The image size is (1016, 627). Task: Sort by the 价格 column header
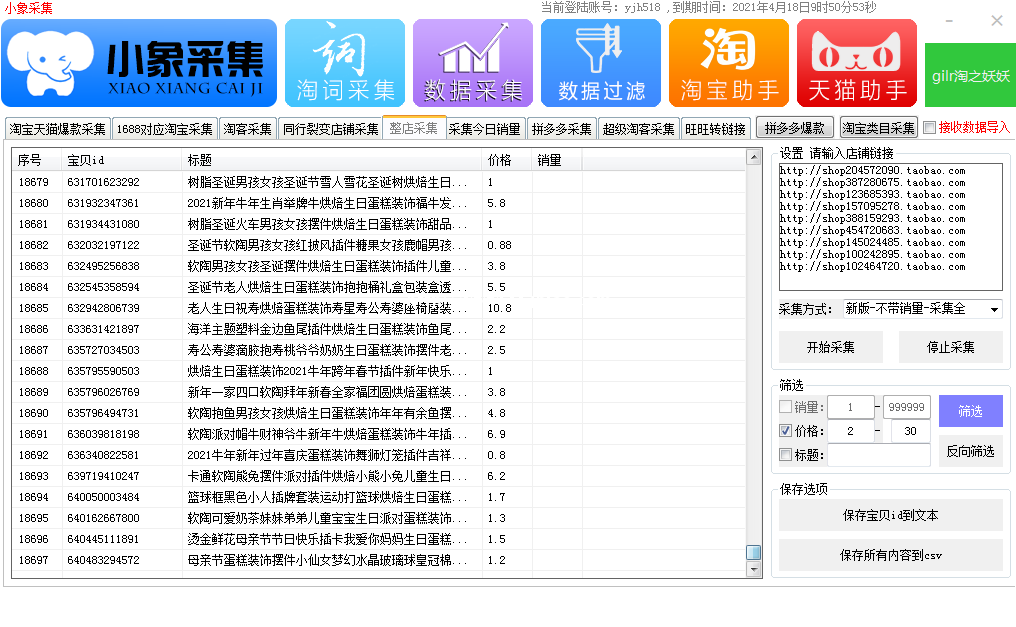pyautogui.click(x=507, y=160)
